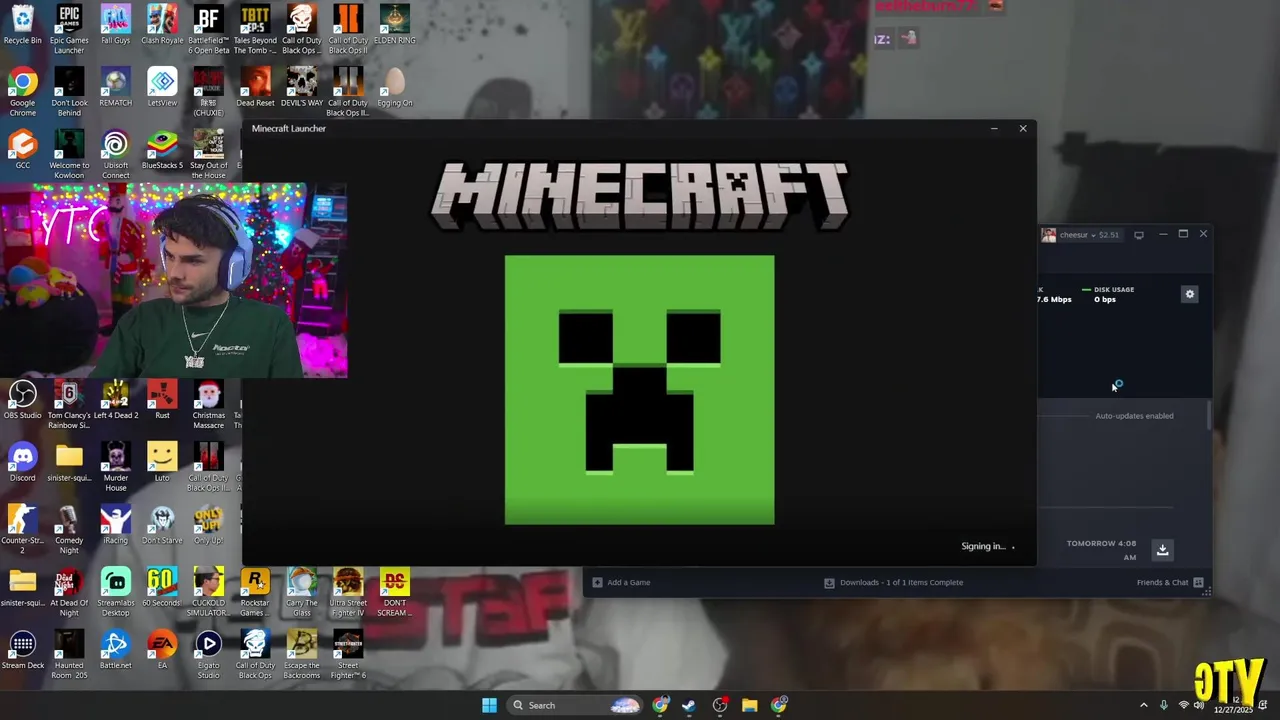Open Steam from the taskbar
Image resolution: width=1280 pixels, height=720 pixels.
coord(689,705)
